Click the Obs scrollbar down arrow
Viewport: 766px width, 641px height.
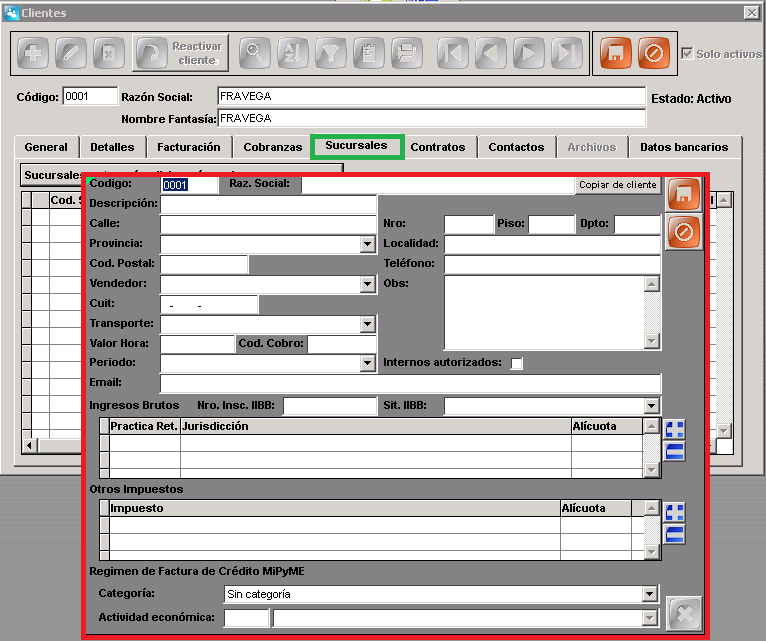click(x=652, y=341)
